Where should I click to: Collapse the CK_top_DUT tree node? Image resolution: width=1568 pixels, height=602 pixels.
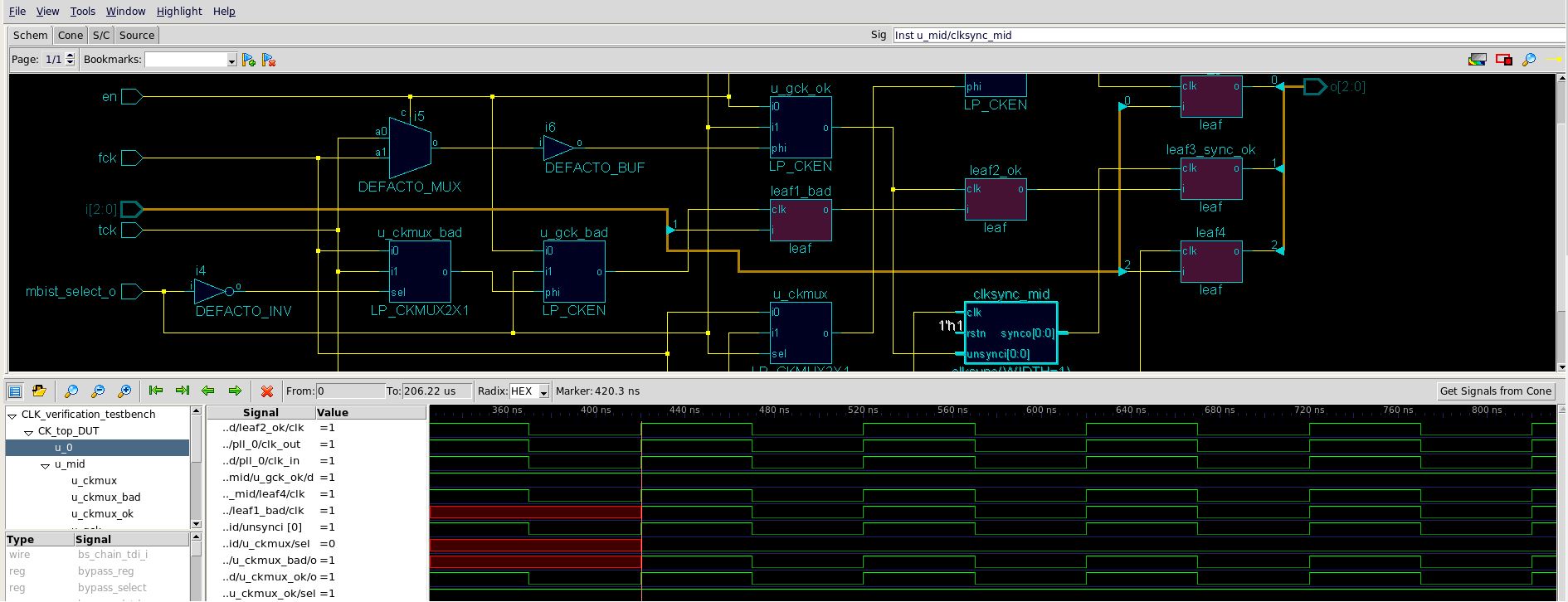tap(29, 432)
